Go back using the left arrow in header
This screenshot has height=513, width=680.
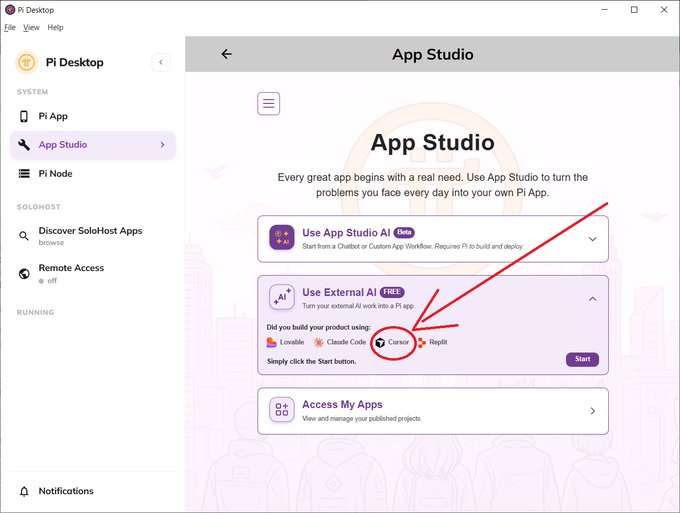[x=226, y=54]
